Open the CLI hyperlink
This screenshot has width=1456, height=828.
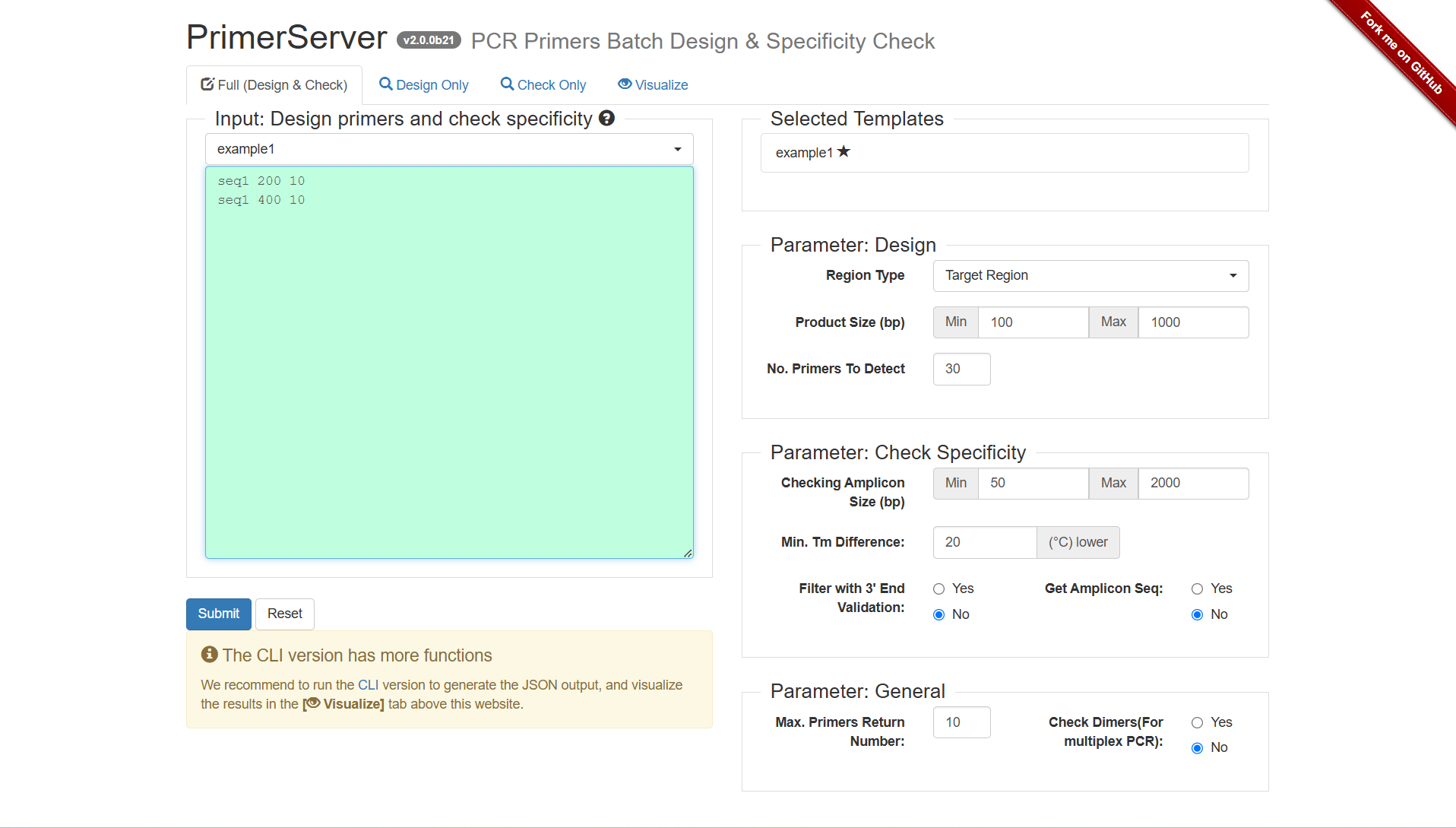(369, 684)
